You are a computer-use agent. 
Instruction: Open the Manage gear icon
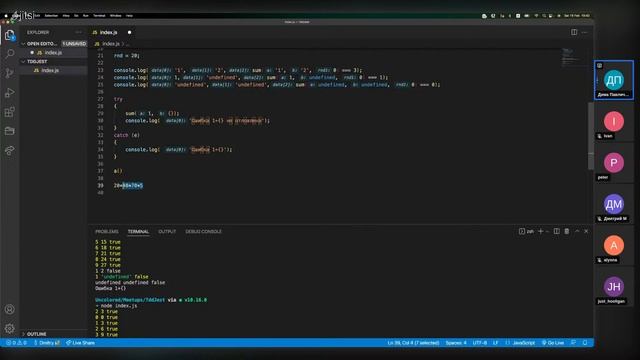click(x=10, y=328)
